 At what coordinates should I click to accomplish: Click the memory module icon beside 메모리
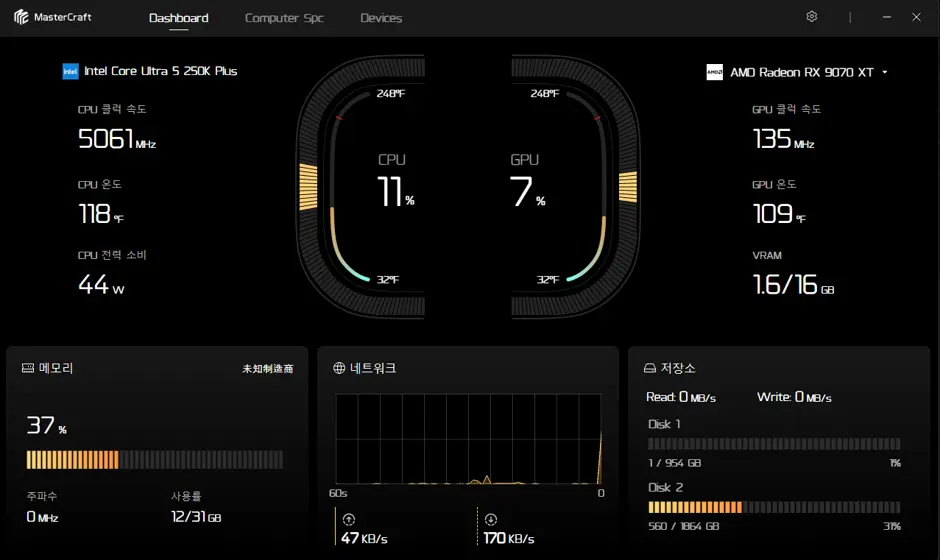(x=28, y=368)
